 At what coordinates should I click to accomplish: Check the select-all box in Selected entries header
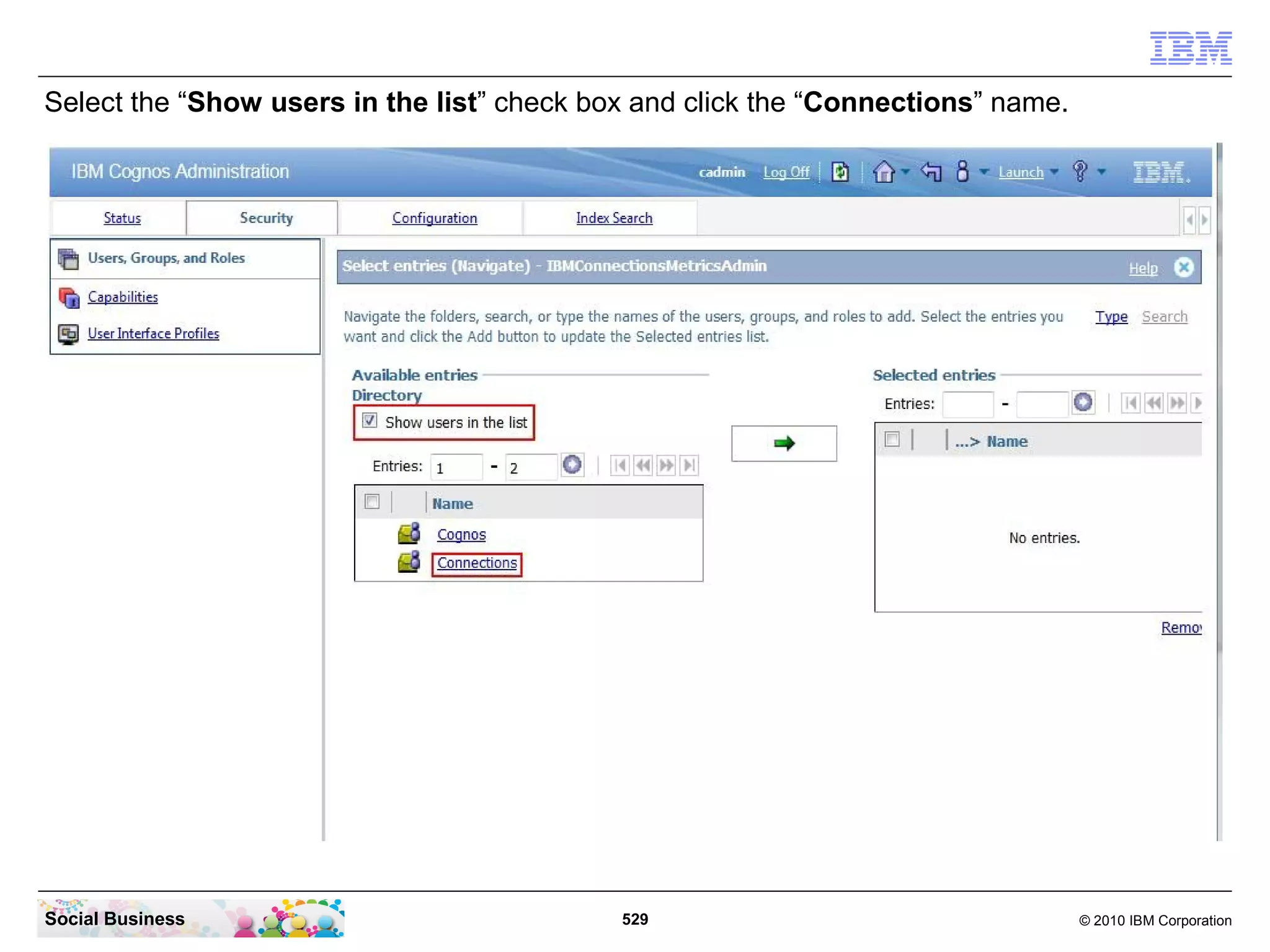coord(892,439)
